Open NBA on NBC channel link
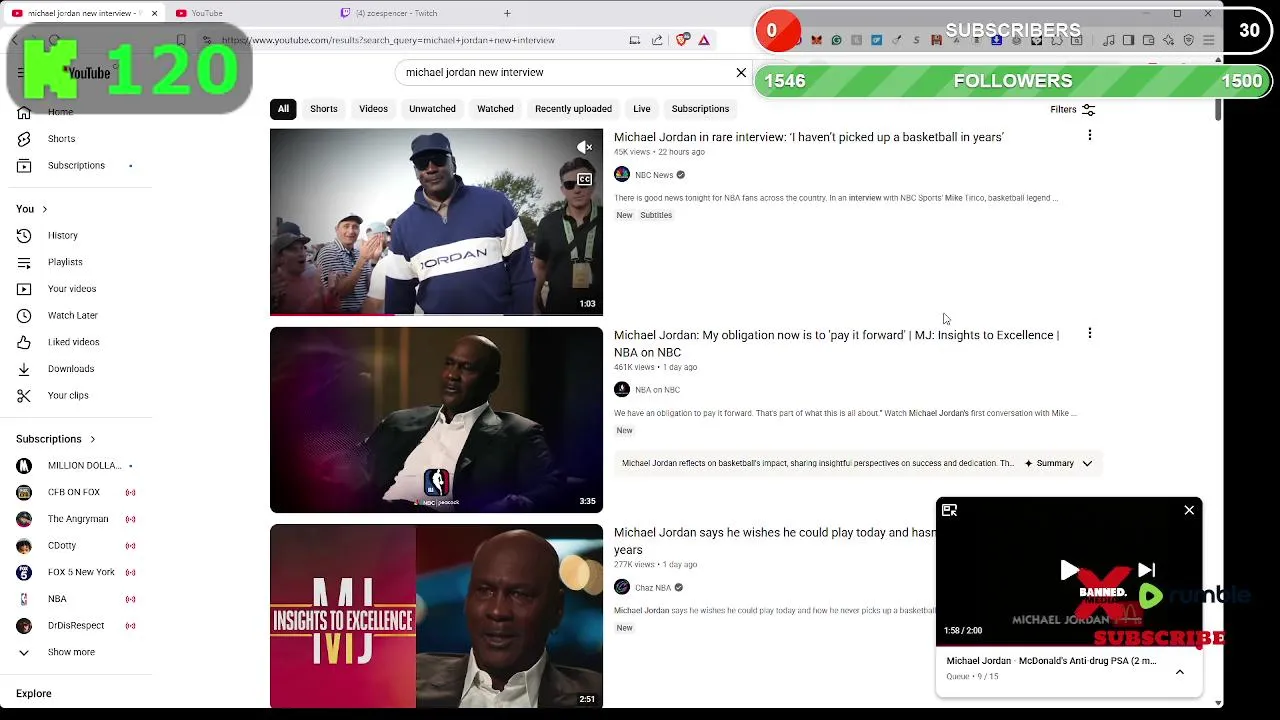1280x720 pixels. [657, 390]
